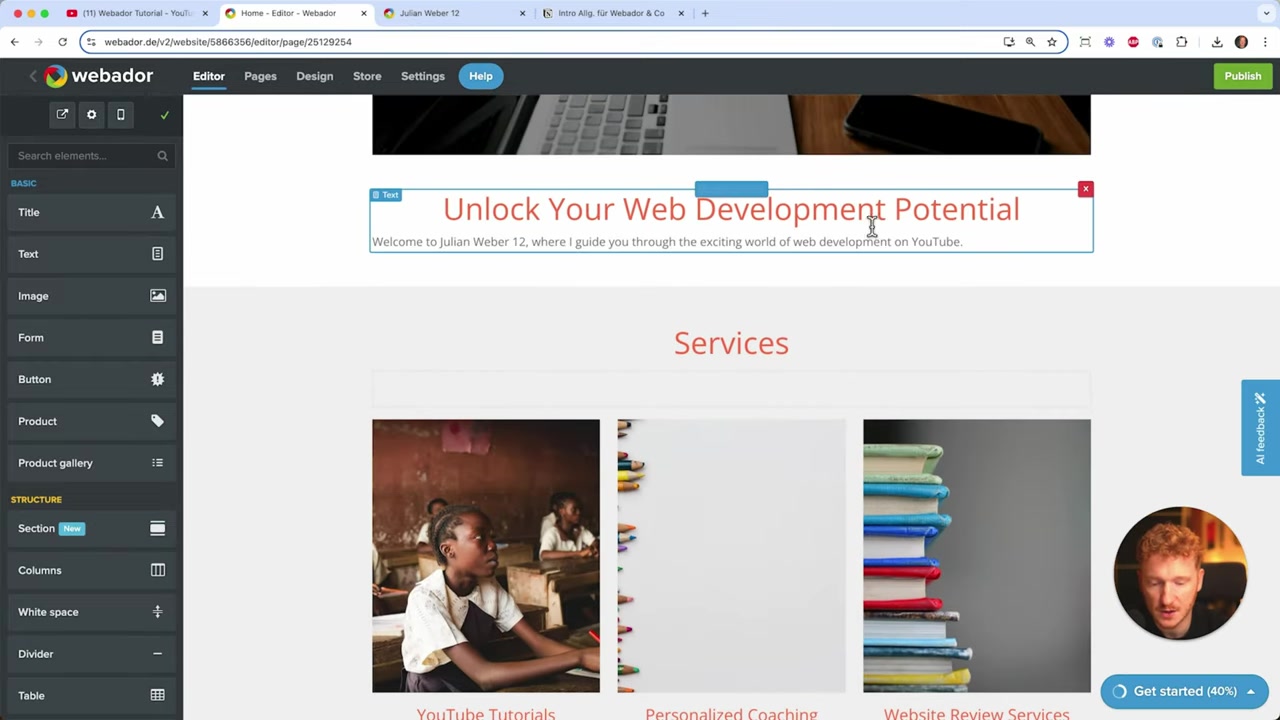Open browser downloads icon

(1217, 42)
